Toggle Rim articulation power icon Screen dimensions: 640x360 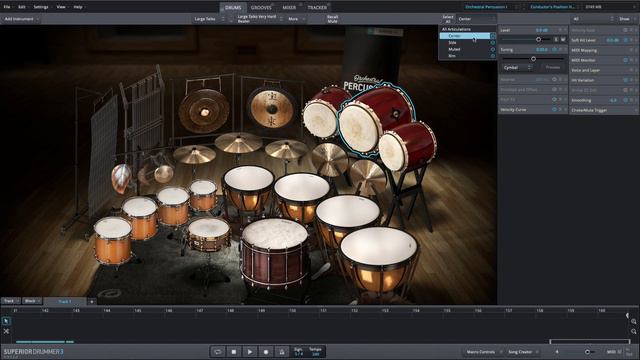pyautogui.click(x=493, y=56)
